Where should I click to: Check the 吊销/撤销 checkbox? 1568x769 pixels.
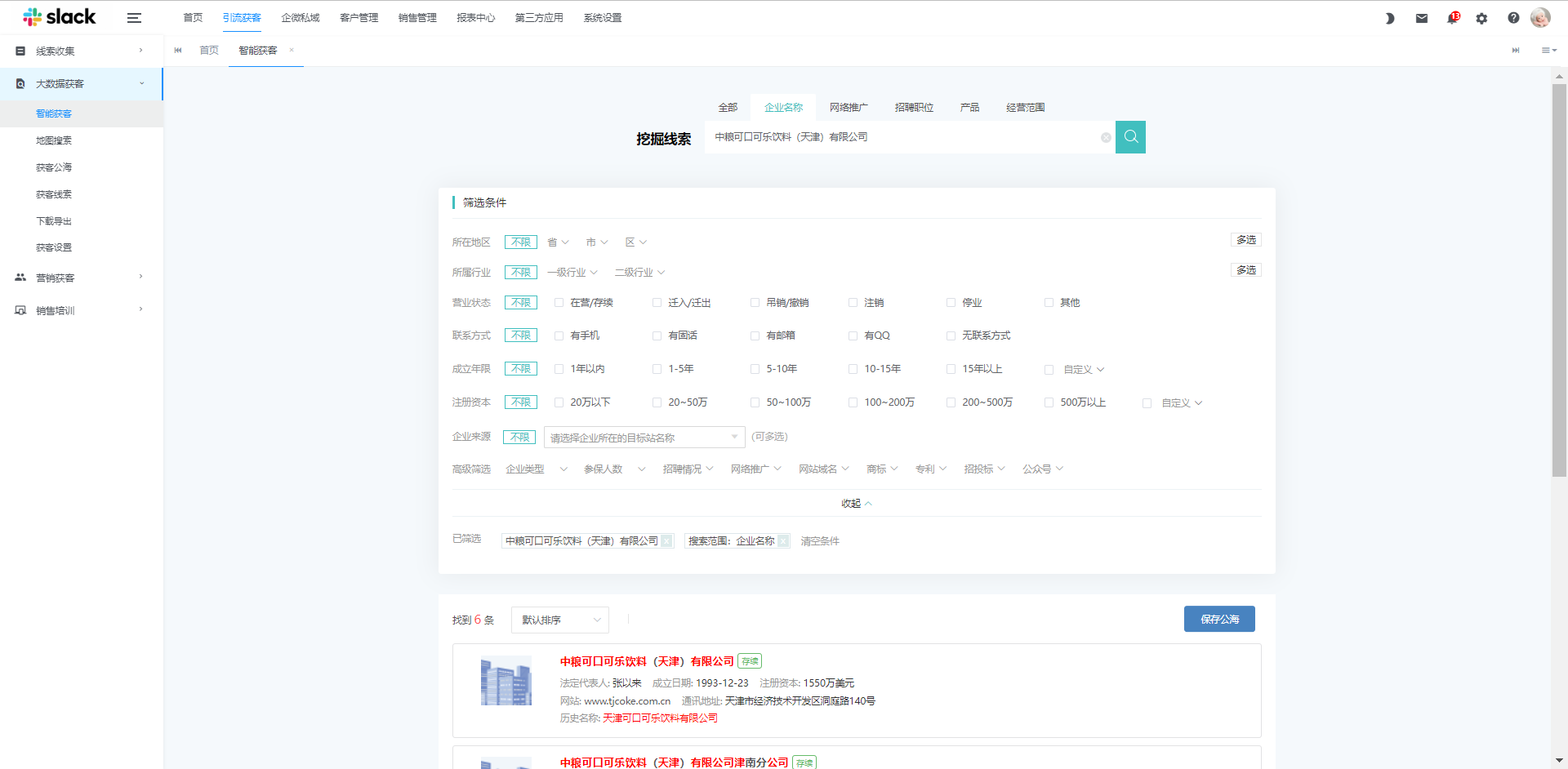755,303
